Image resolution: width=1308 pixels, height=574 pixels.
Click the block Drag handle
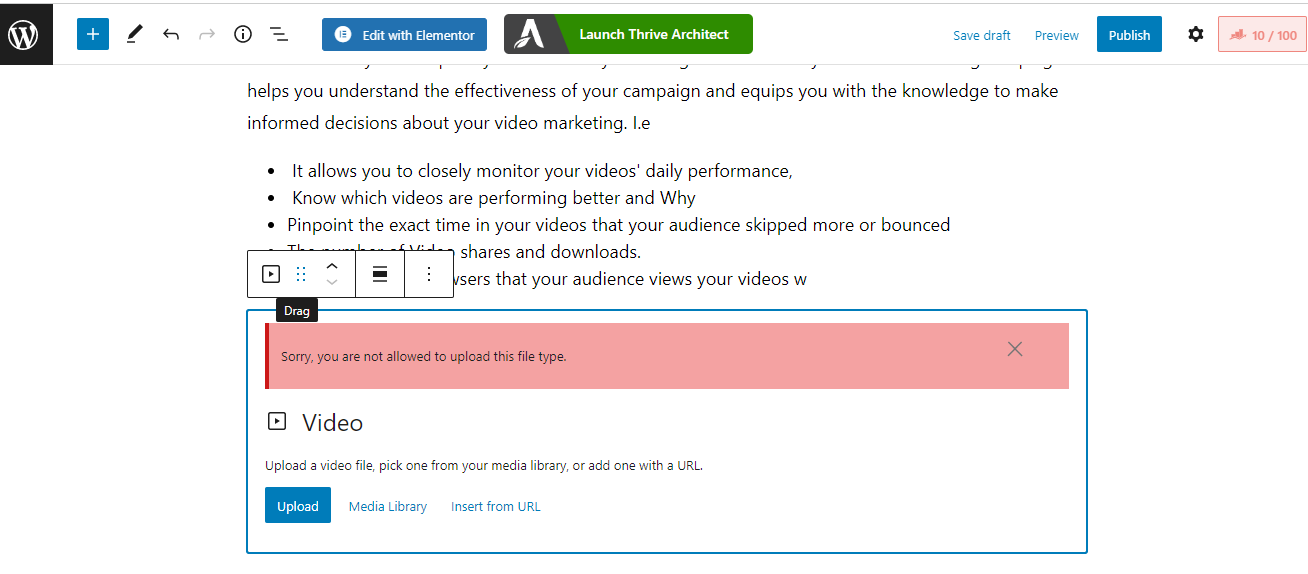(x=301, y=274)
